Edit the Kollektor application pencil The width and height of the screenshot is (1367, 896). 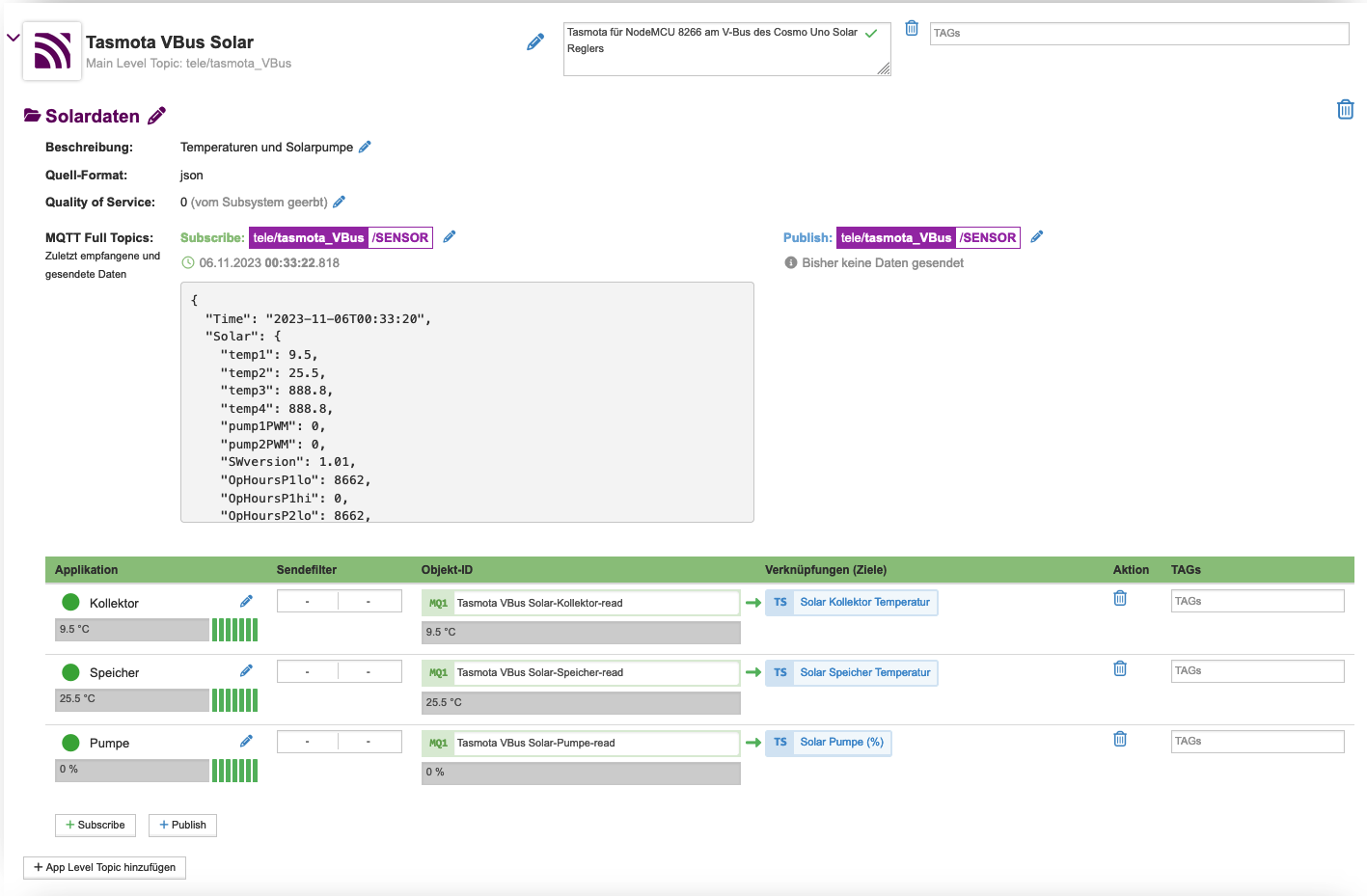coord(246,601)
